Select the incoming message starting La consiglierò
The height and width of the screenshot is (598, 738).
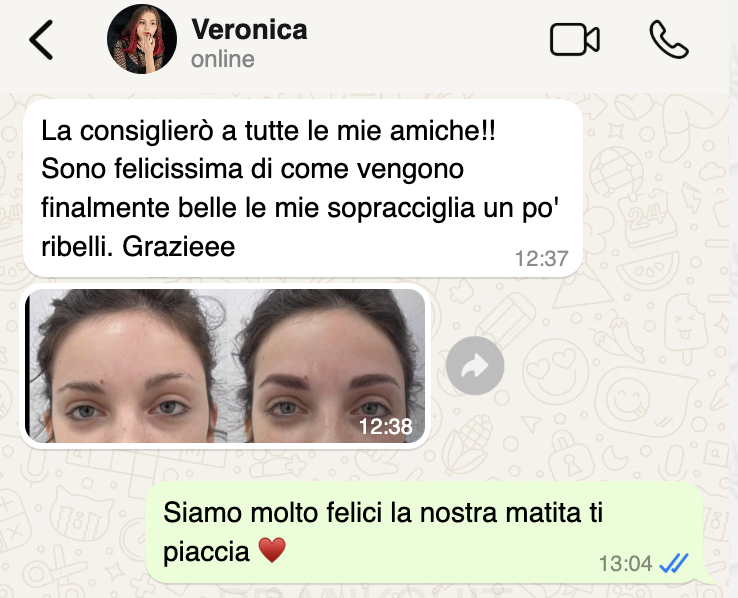303,188
